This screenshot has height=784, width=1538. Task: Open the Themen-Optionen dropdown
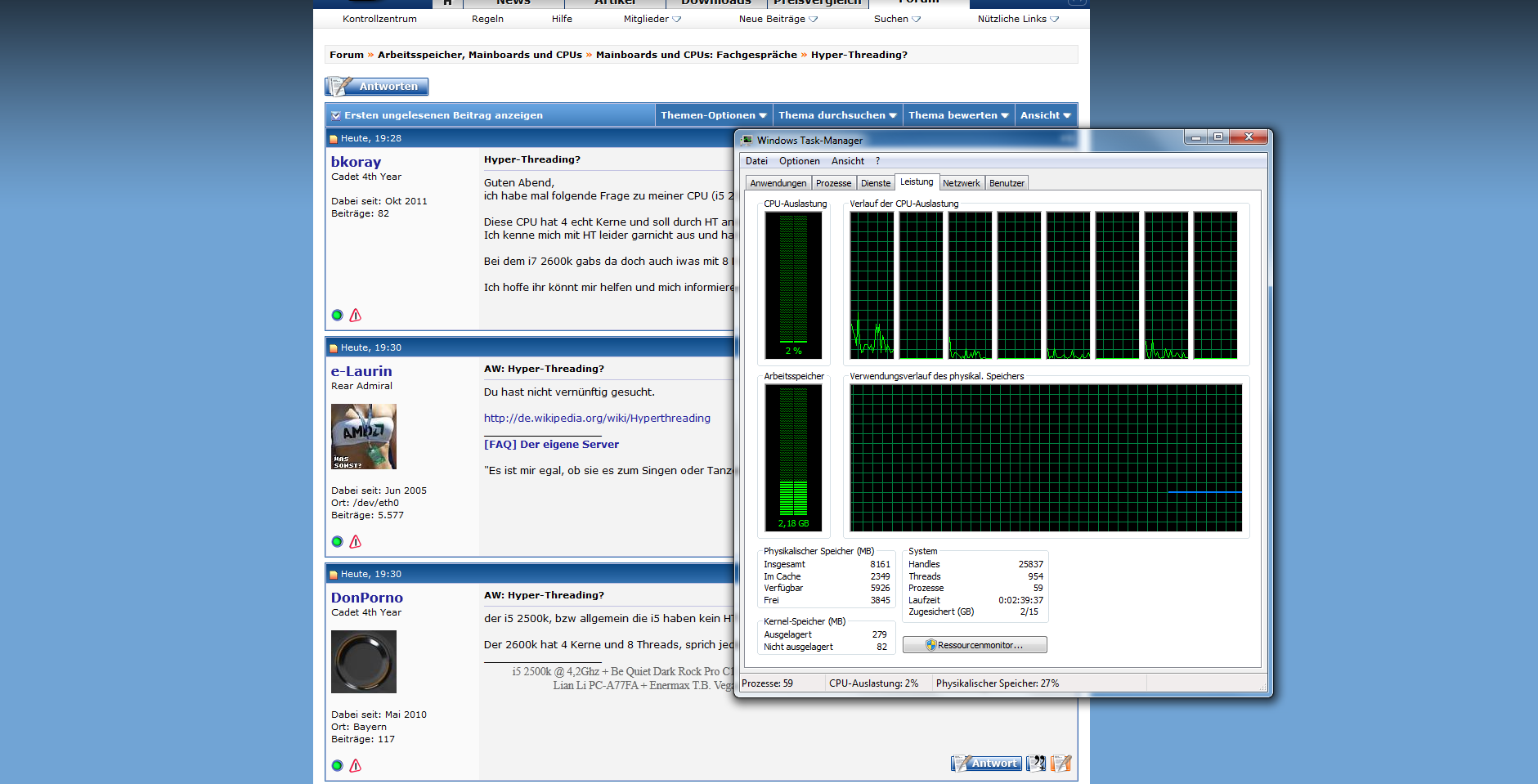coord(714,115)
